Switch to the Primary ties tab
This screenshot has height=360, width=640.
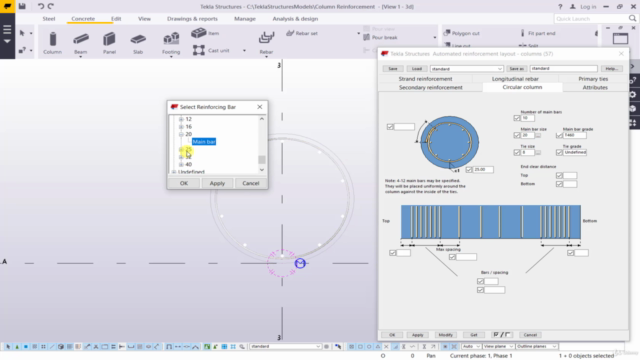(593, 79)
